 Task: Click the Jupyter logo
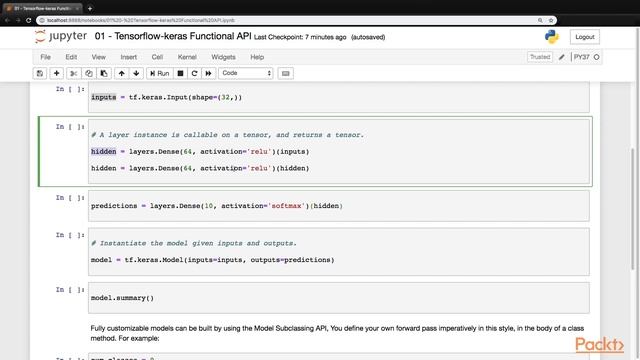(61, 37)
